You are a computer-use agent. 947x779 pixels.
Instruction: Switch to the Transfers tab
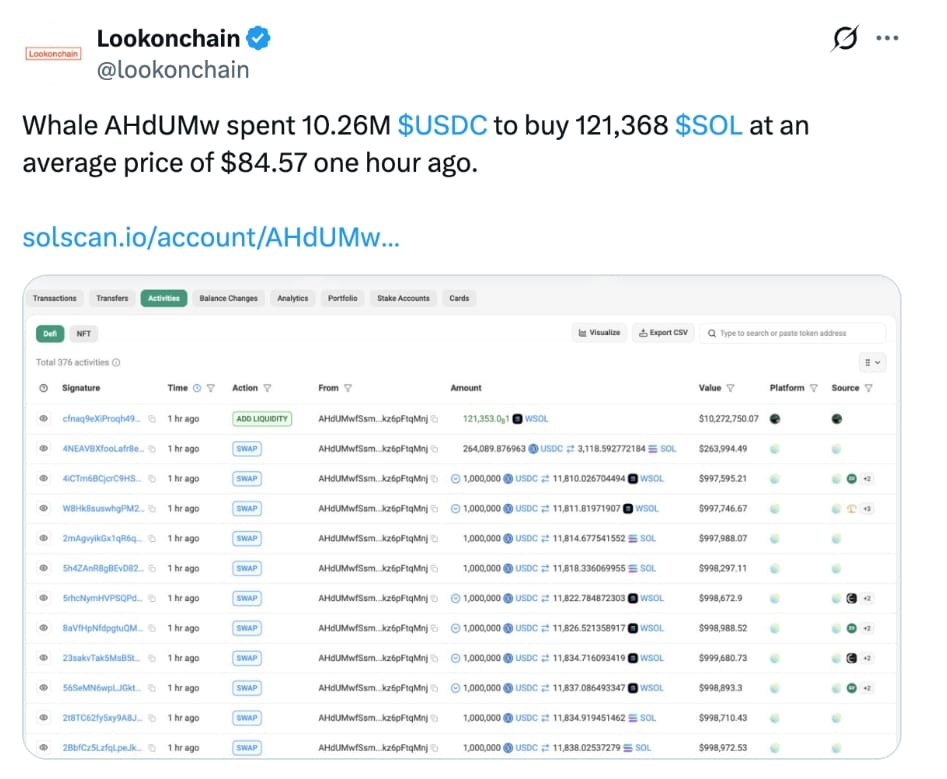112,298
